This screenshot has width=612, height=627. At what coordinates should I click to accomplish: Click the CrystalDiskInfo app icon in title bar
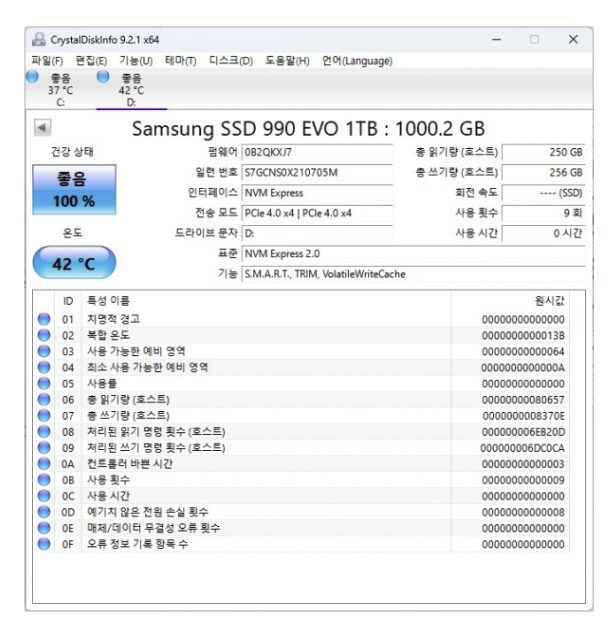[x=39, y=40]
